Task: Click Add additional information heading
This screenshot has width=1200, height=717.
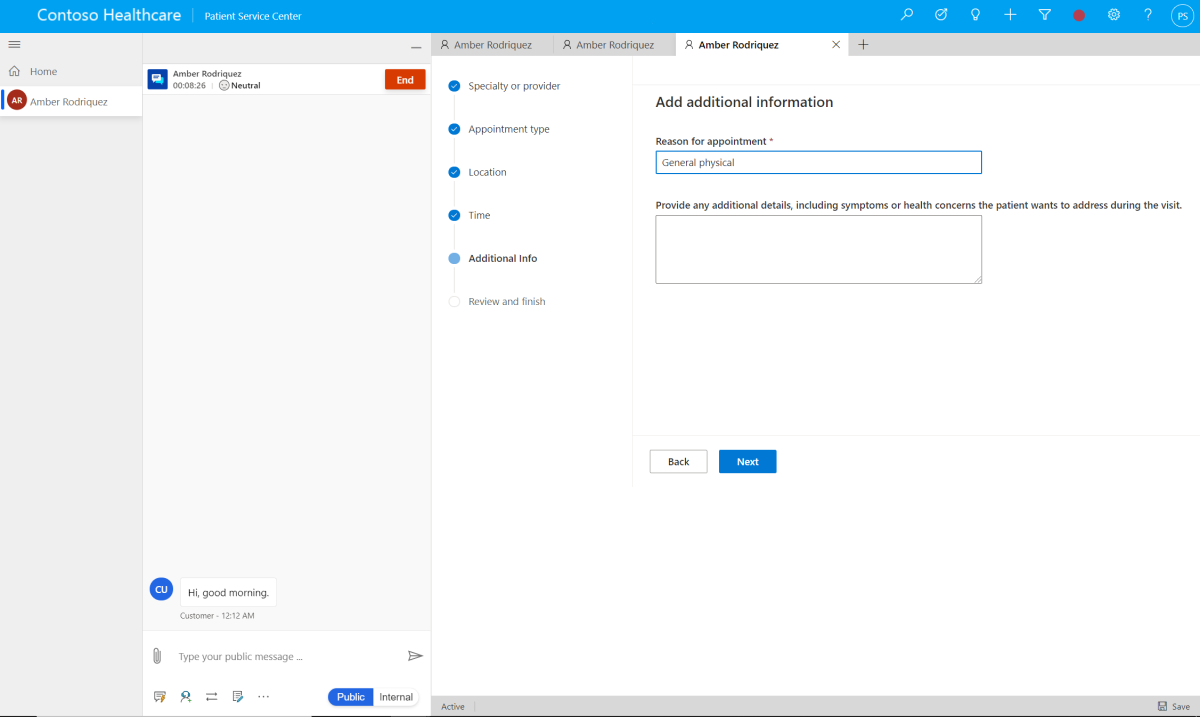Action: click(x=744, y=102)
